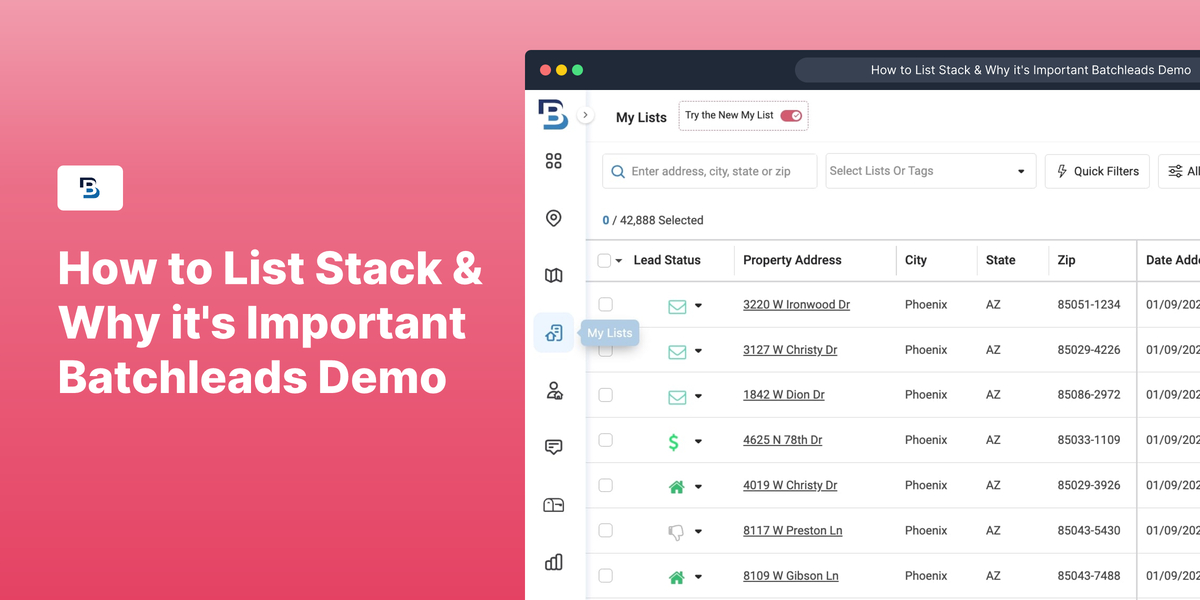The width and height of the screenshot is (1200, 600).
Task: Click the highlighted My Lists sidebar icon
Action: point(554,333)
